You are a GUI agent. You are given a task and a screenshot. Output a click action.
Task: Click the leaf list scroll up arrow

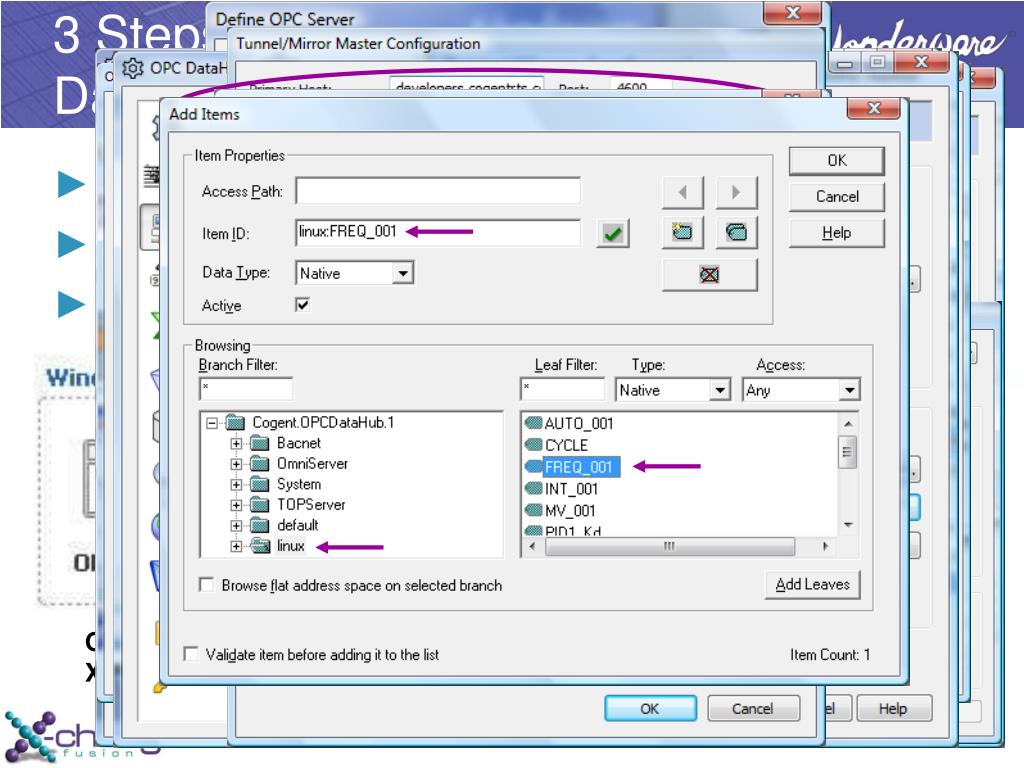tap(848, 423)
